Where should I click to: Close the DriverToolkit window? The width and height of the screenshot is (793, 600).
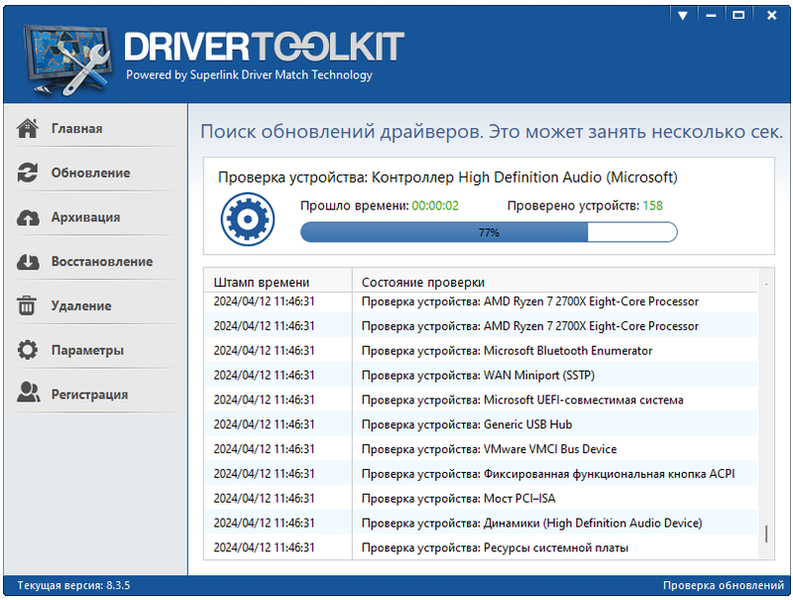tap(771, 16)
